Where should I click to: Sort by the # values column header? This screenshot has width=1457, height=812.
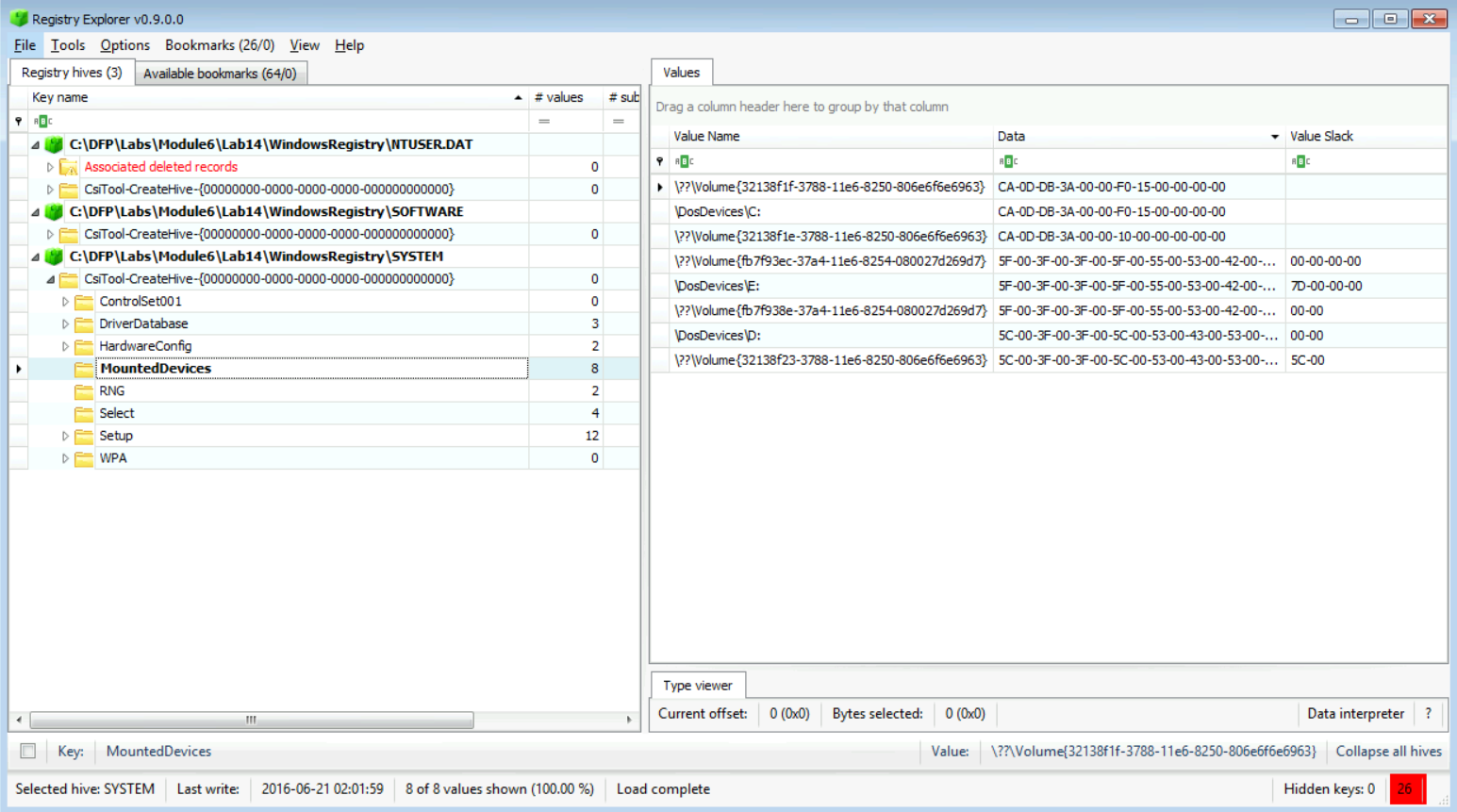565,97
